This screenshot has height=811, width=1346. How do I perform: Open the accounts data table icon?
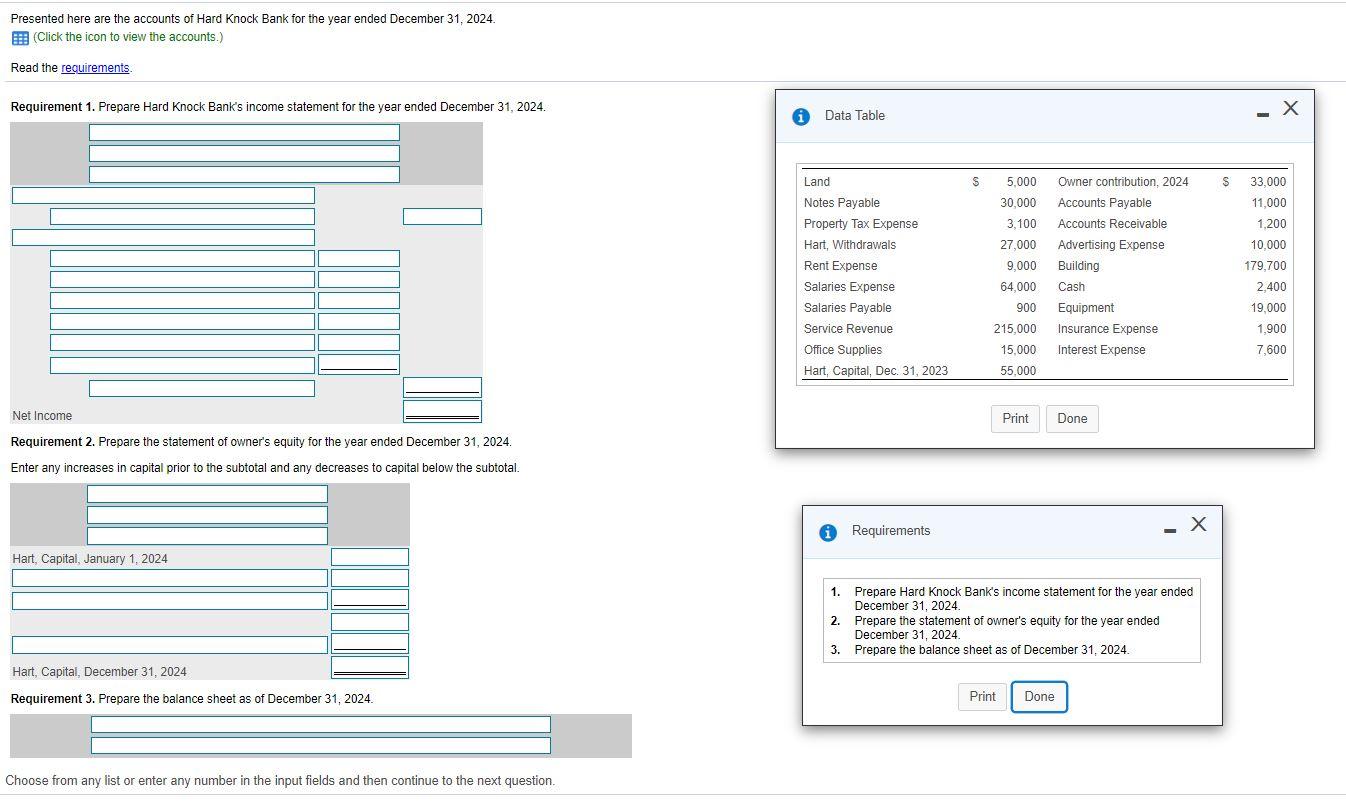[x=20, y=38]
